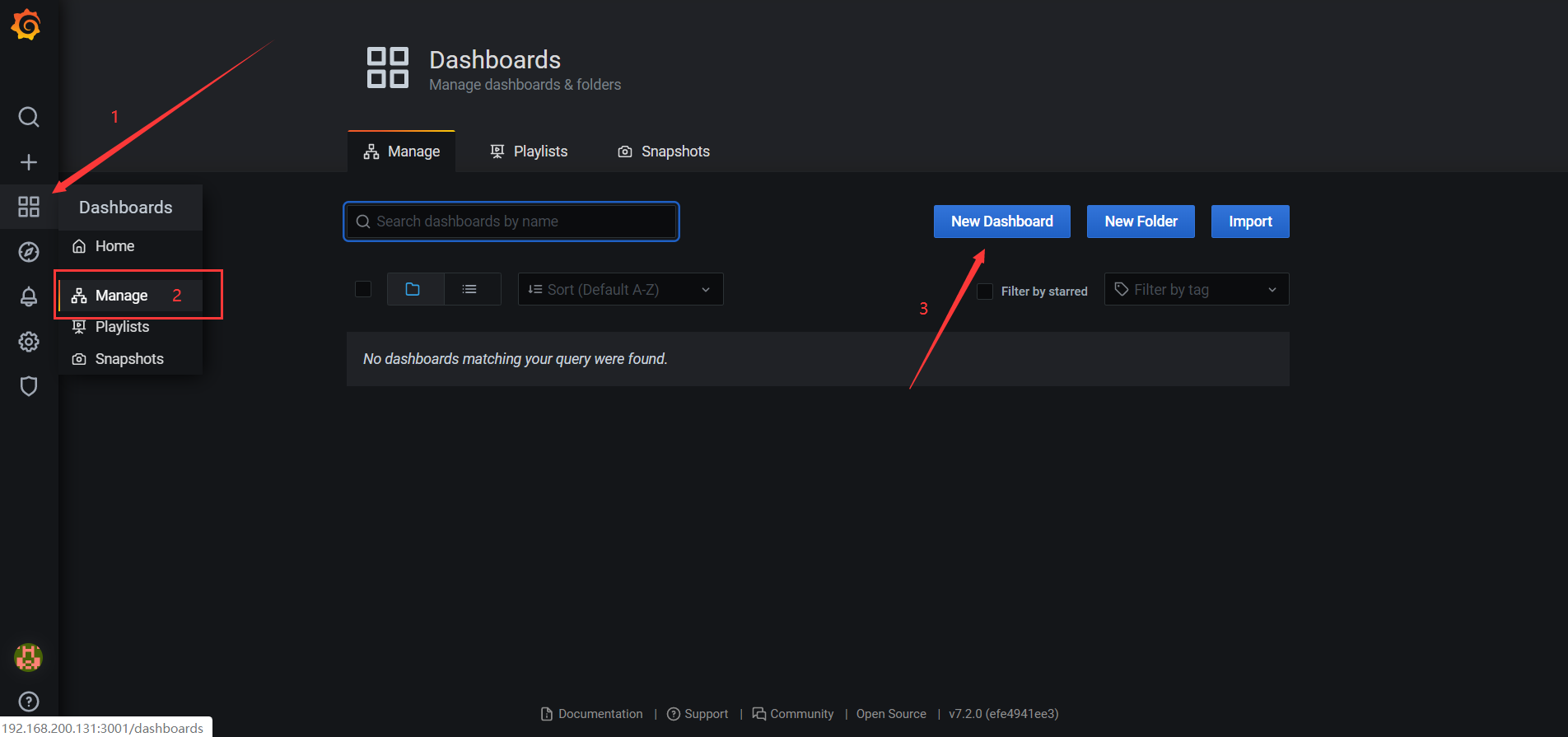Open the Explore compass icon

(x=29, y=252)
